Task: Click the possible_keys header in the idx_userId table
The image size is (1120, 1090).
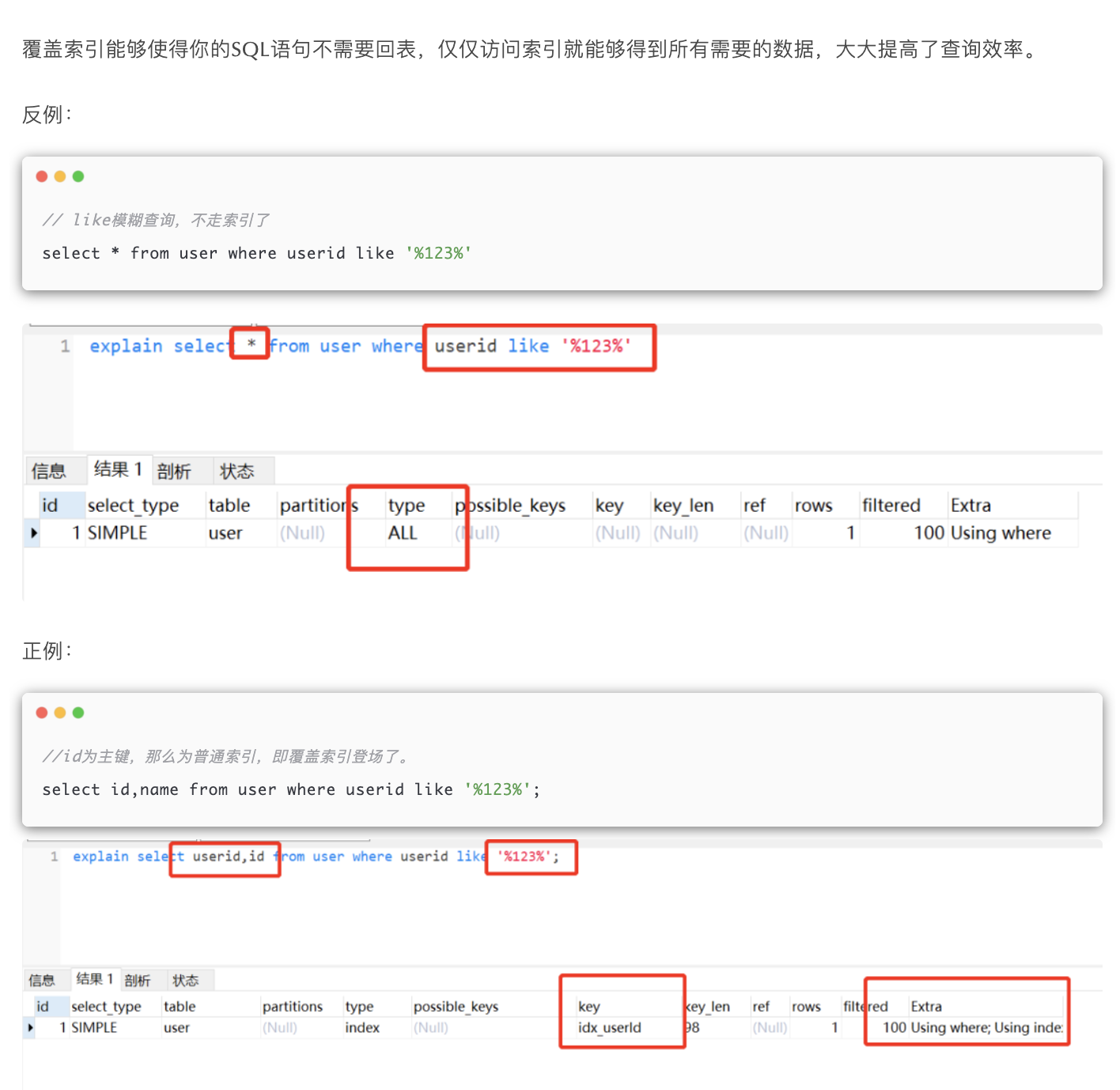Action: point(456,1006)
